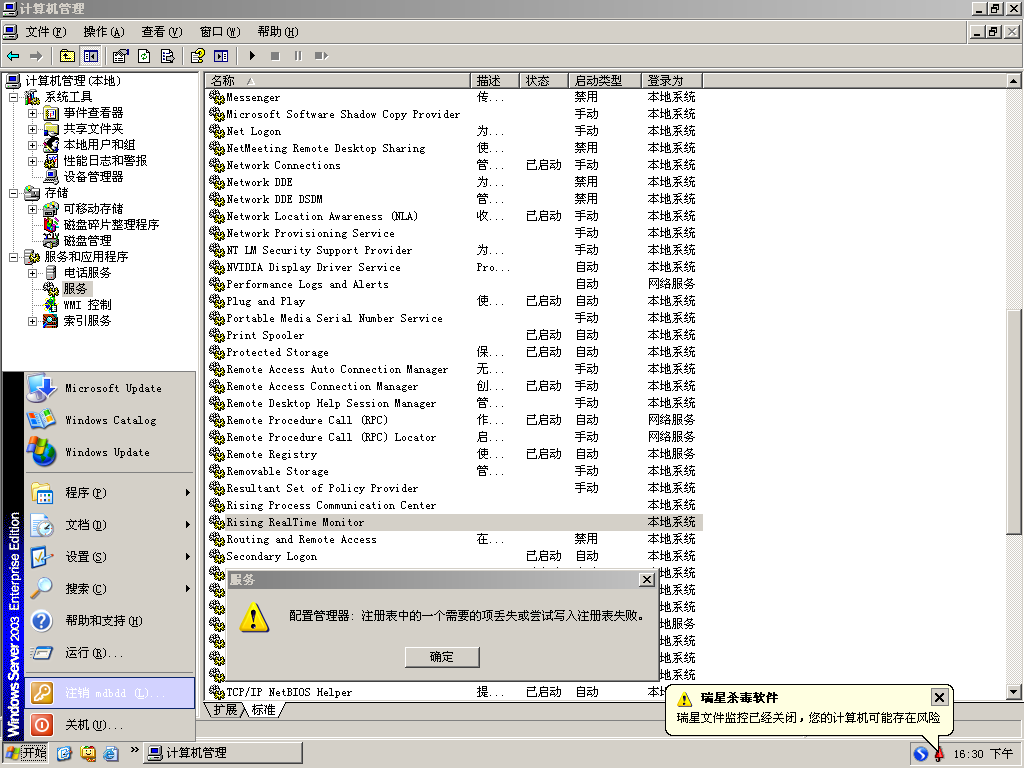Image resolution: width=1024 pixels, height=768 pixels.
Task: Open the 帮助(H) menu
Action: coord(278,32)
